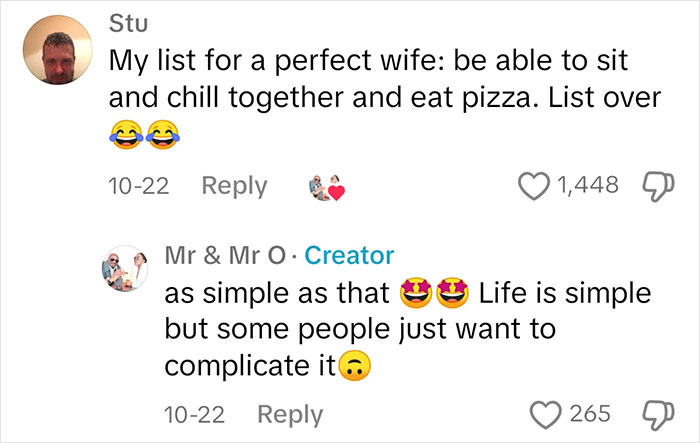
Task: Reply to Stu's comment
Action: 234,186
